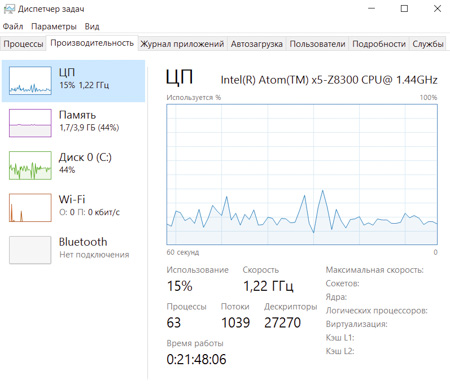Select the ЦП sidebar entry label
The image size is (450, 384).
coord(67,72)
